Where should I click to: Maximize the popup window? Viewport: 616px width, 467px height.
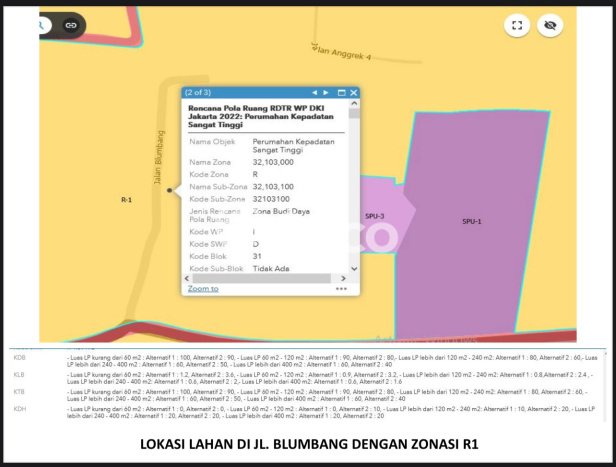[341, 93]
